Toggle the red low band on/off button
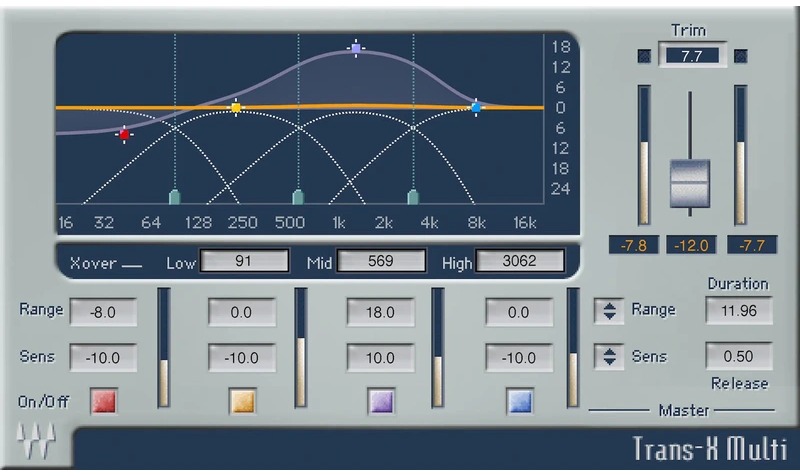The width and height of the screenshot is (800, 476). (104, 401)
